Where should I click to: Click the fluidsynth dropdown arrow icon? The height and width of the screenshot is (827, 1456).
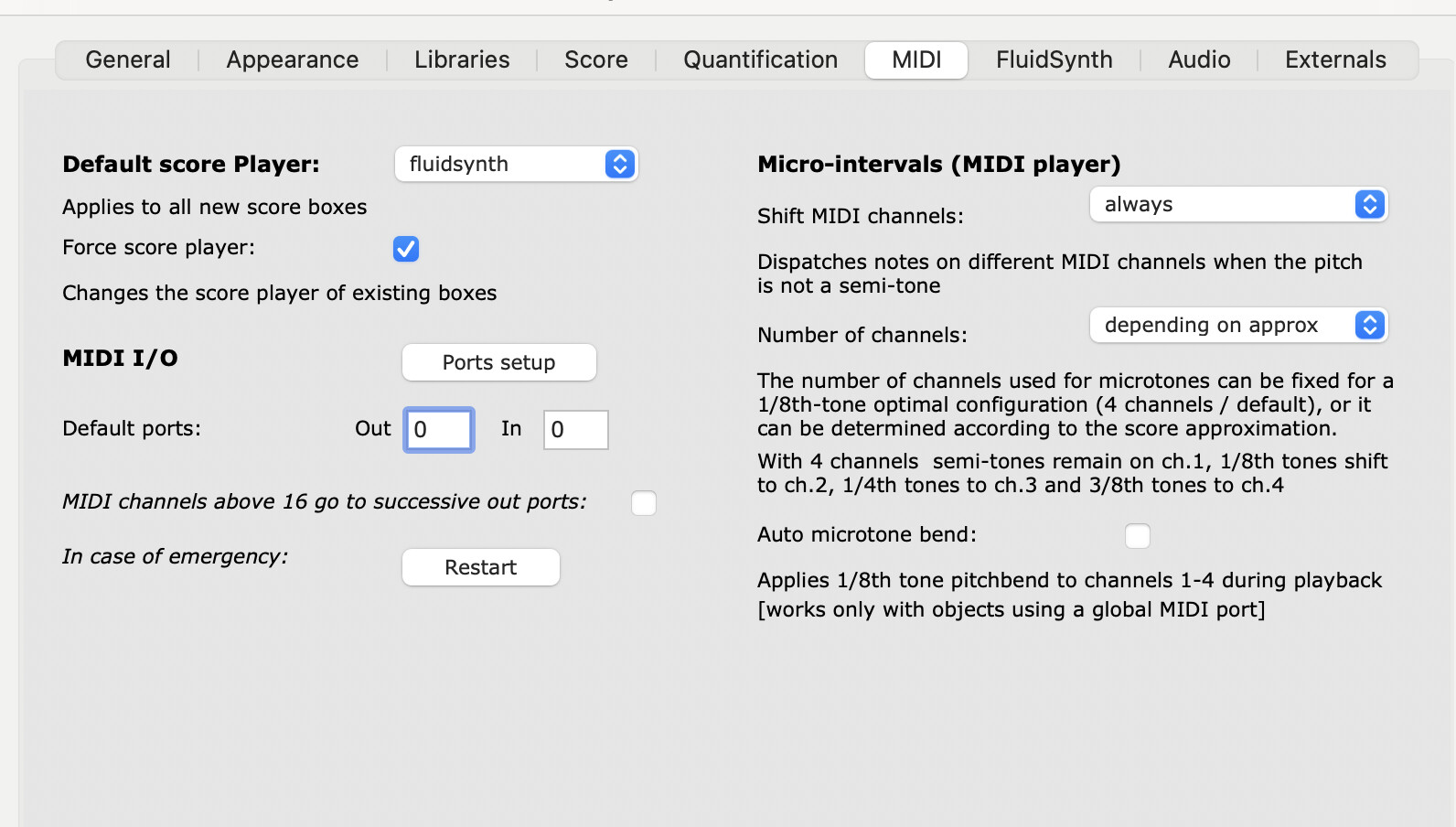coord(620,165)
